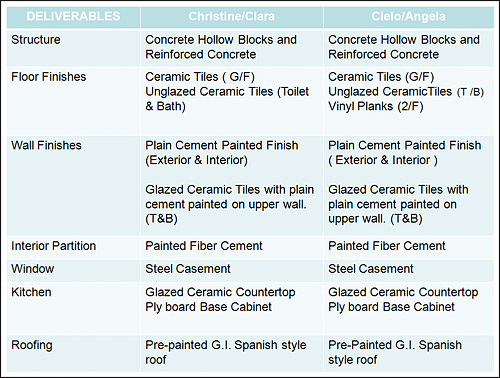Click the Structure row label
500x378 pixels.
36,40
